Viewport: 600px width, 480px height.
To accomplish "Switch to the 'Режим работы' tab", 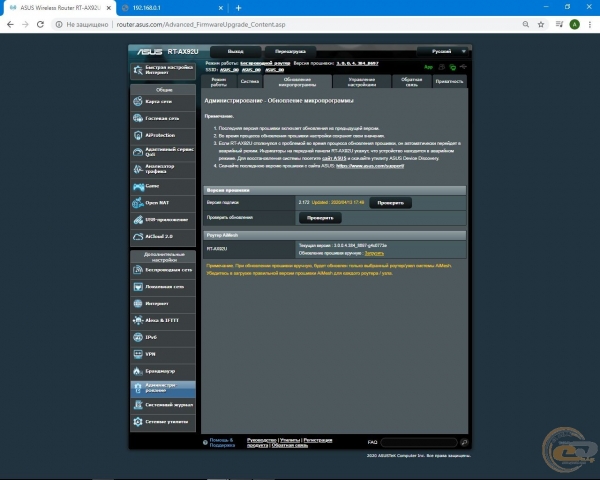I will click(x=219, y=82).
